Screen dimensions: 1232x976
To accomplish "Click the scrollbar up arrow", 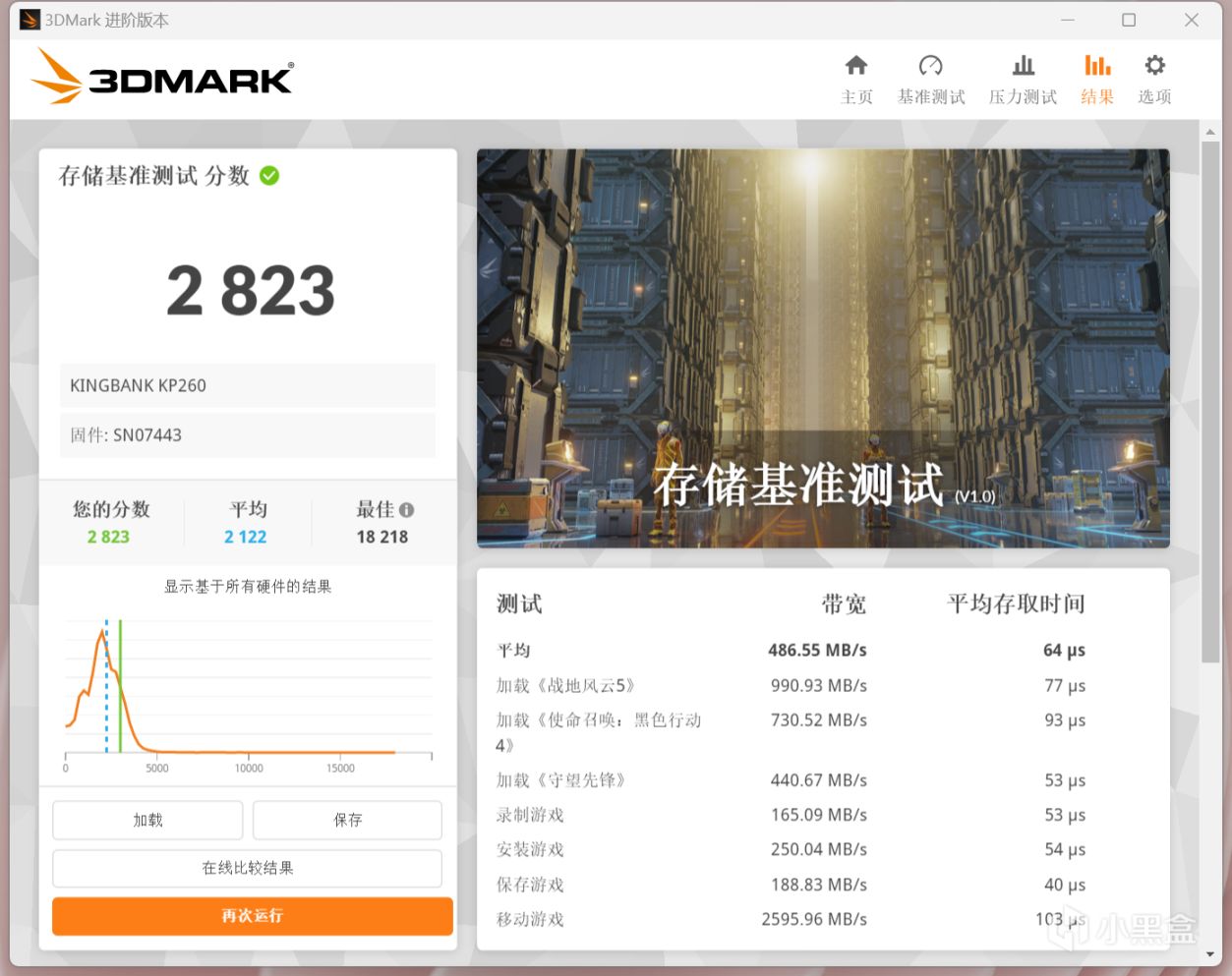I will click(x=1210, y=131).
